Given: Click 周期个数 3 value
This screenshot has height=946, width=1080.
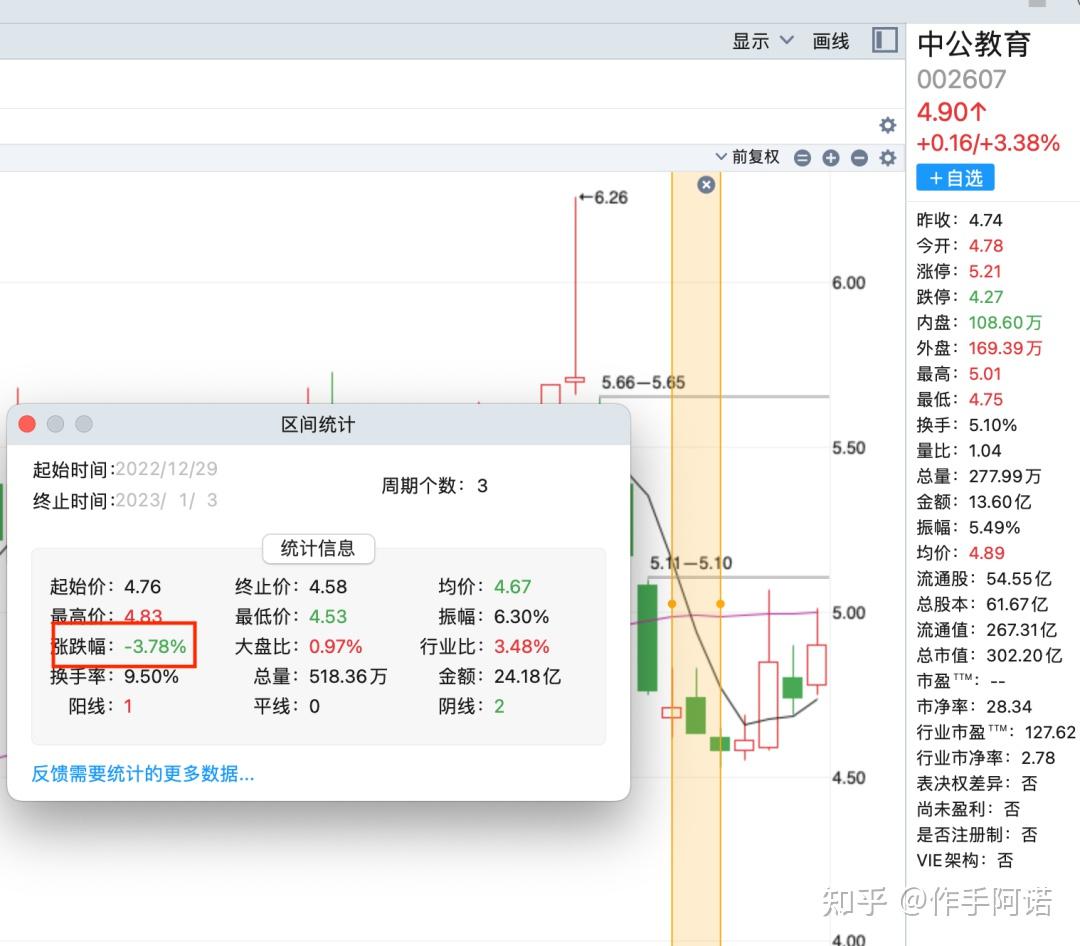Looking at the screenshot, I should tap(482, 486).
